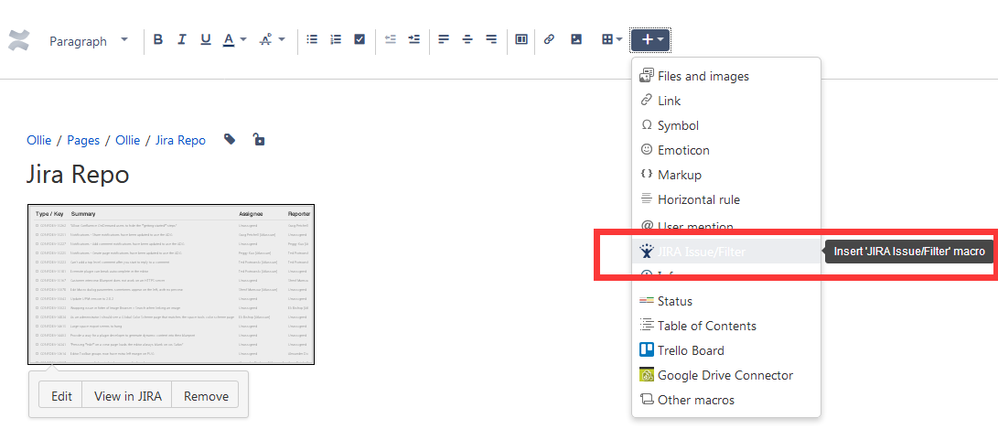Select the JIRA issues macro placeholder
The width and height of the screenshot is (998, 429).
pyautogui.click(x=171, y=284)
